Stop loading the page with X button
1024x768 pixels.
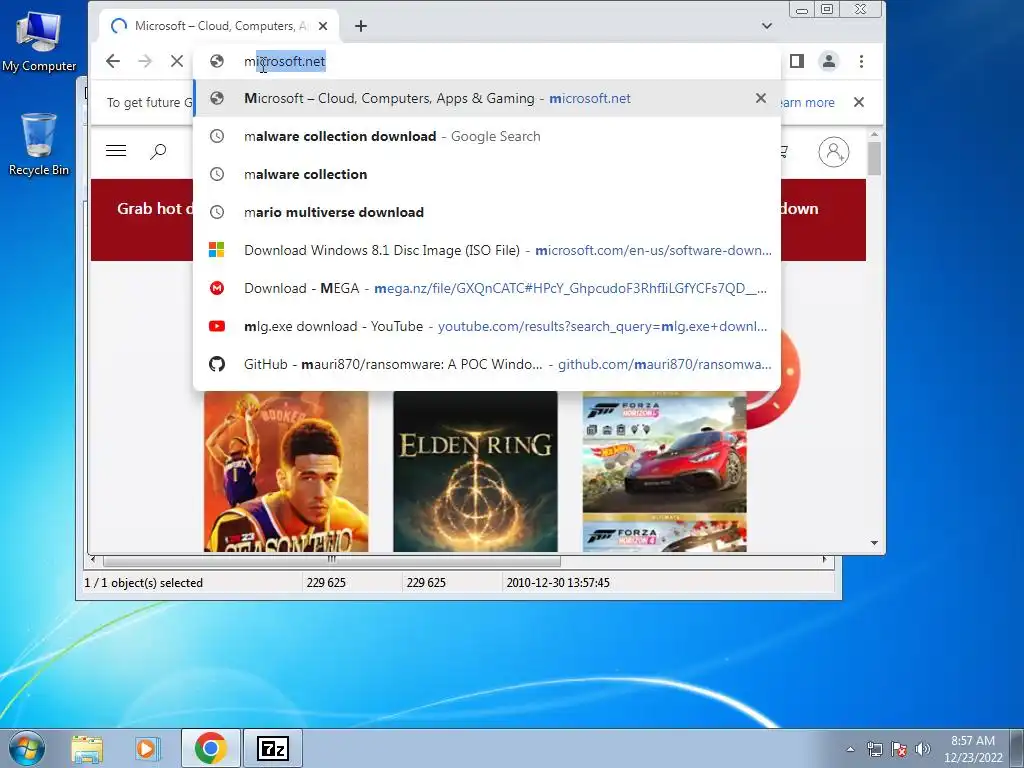(x=176, y=61)
